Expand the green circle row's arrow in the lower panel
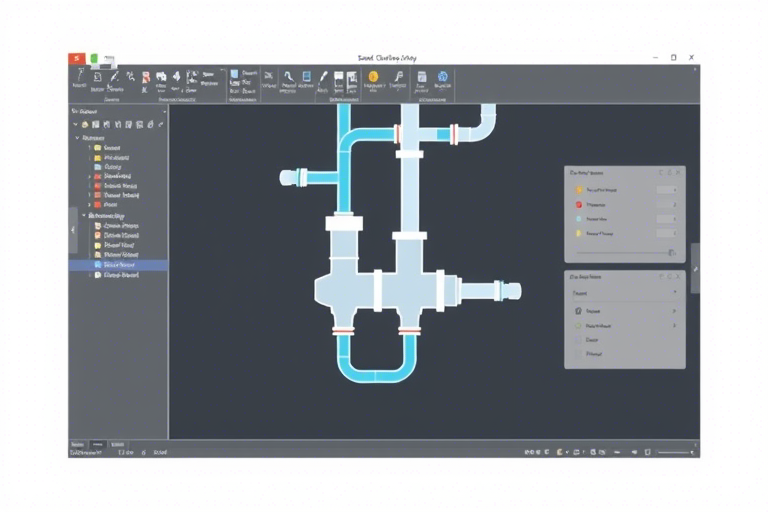Screen dimensions: 768x512 674,325
